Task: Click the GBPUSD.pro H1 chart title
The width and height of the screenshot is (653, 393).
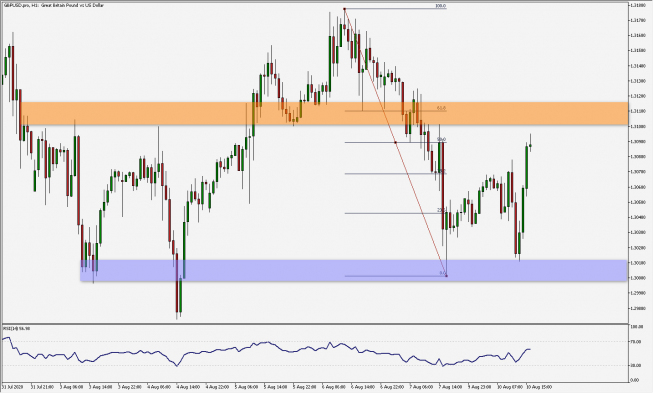Action: pos(54,5)
